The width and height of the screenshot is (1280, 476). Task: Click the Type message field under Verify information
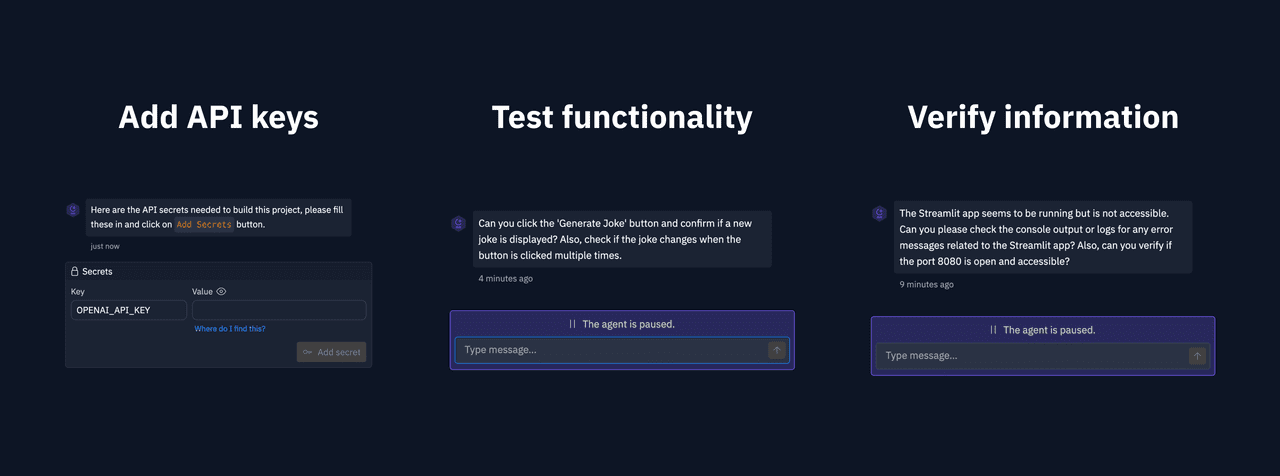(1032, 356)
